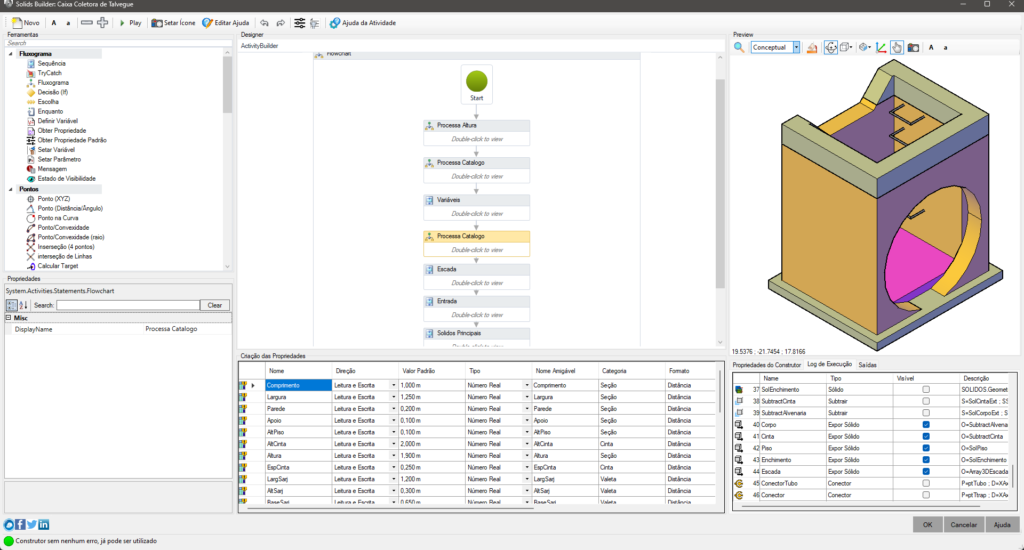The height and width of the screenshot is (550, 1024).
Task: Select Ponto (XYZ) tool item
Action: click(x=53, y=199)
